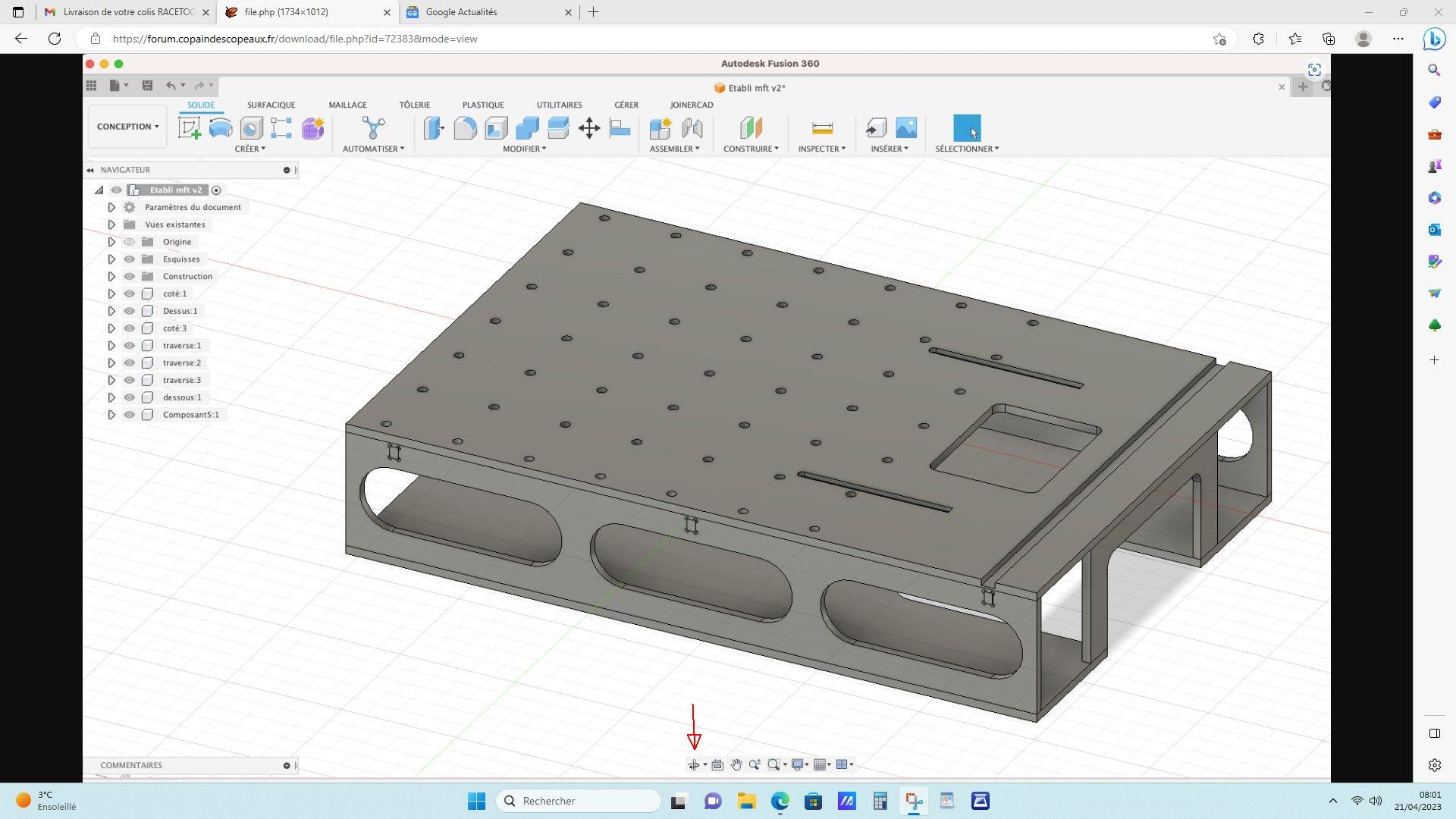
Task: Open the CONCEPTION workspace dropdown
Action: pyautogui.click(x=127, y=127)
